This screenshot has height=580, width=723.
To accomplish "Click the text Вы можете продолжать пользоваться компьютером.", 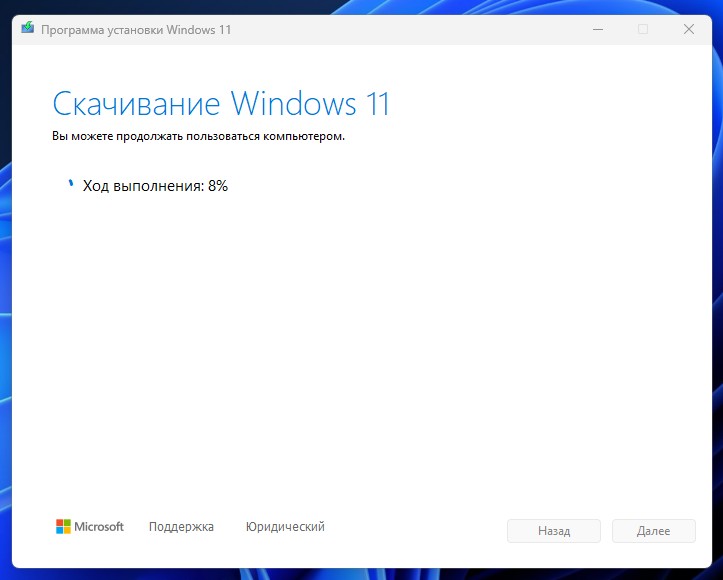I will (x=198, y=136).
